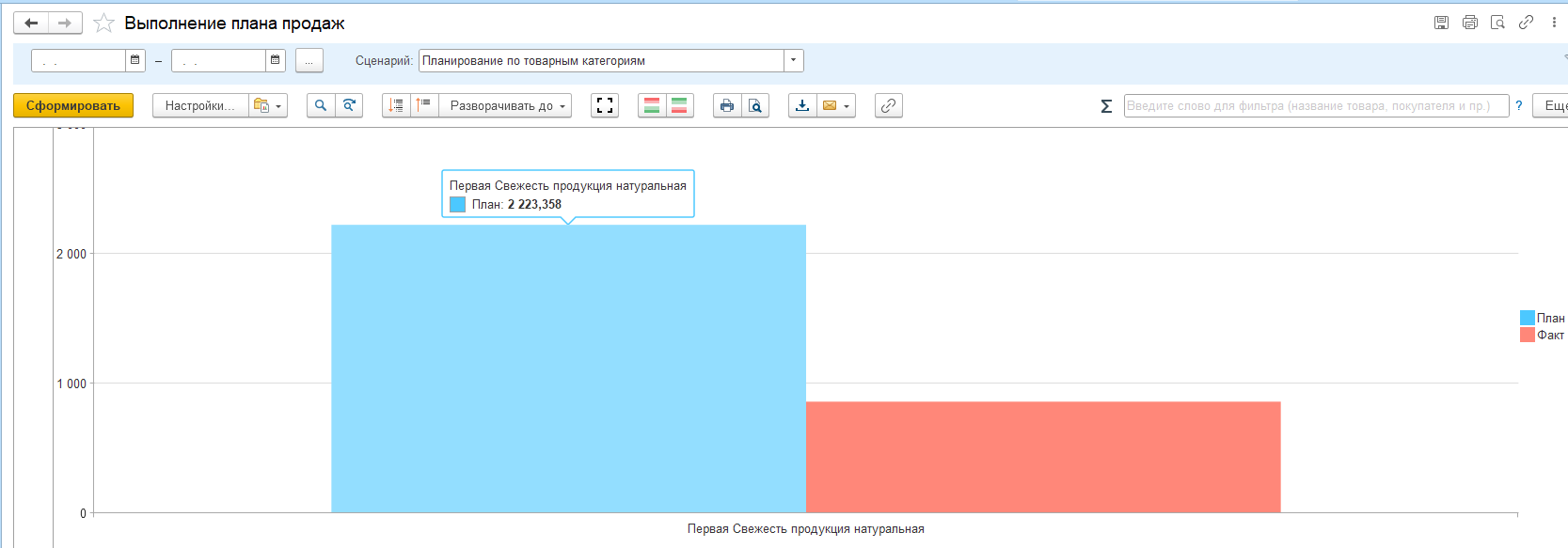This screenshot has width=1568, height=548.
Task: Click the filter word search field
Action: (x=1316, y=105)
